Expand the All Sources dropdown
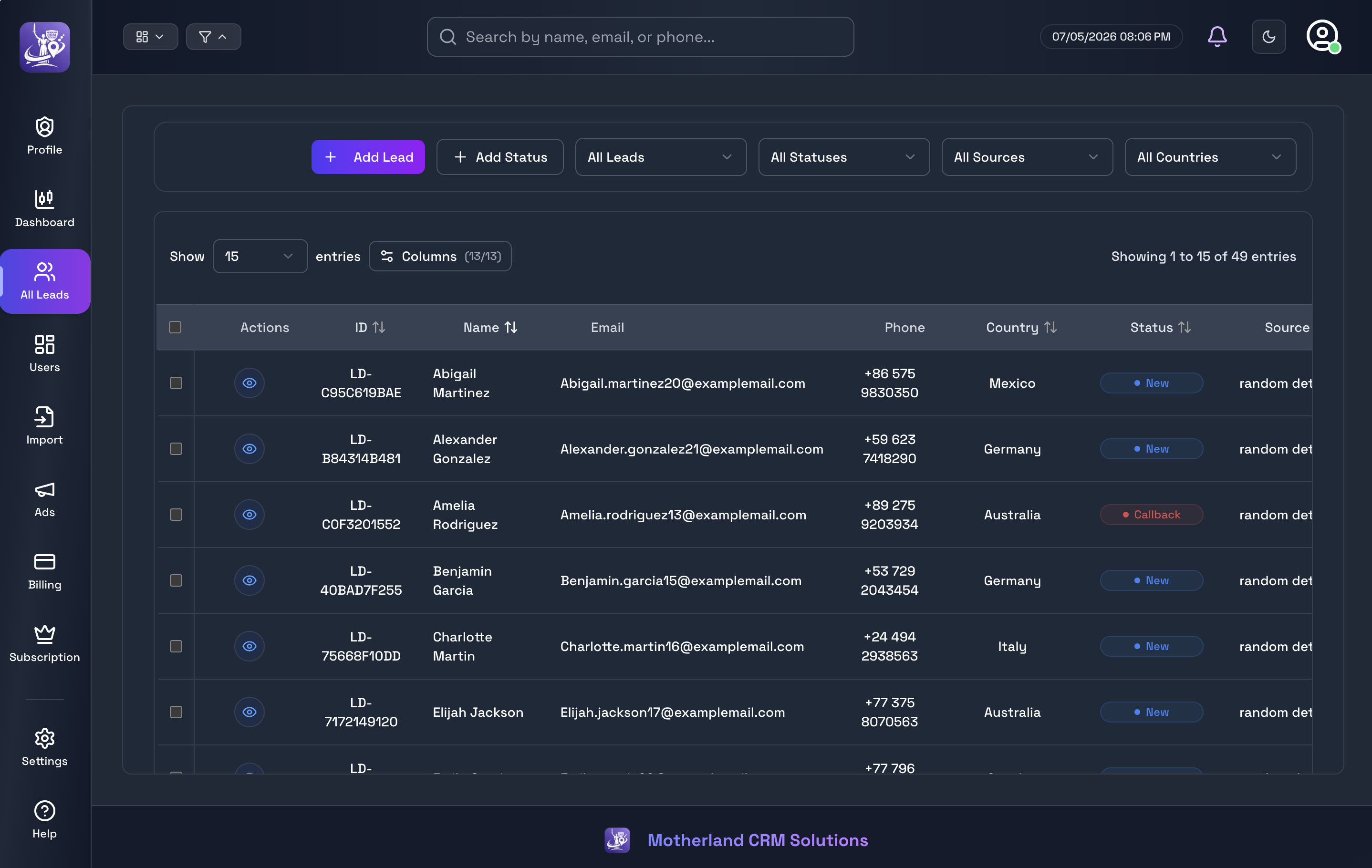The width and height of the screenshot is (1372, 868). coord(1027,156)
